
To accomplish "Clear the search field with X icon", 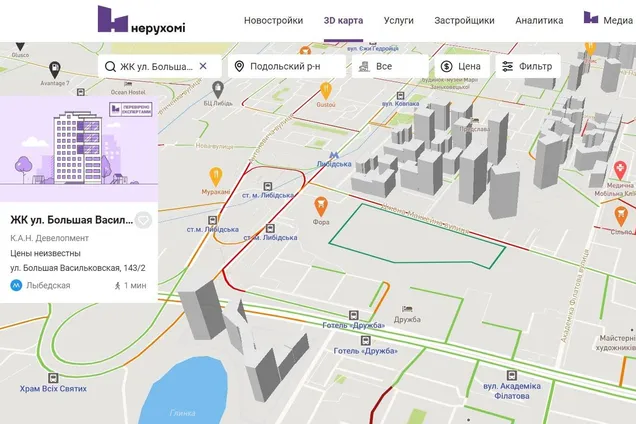I will (203, 66).
